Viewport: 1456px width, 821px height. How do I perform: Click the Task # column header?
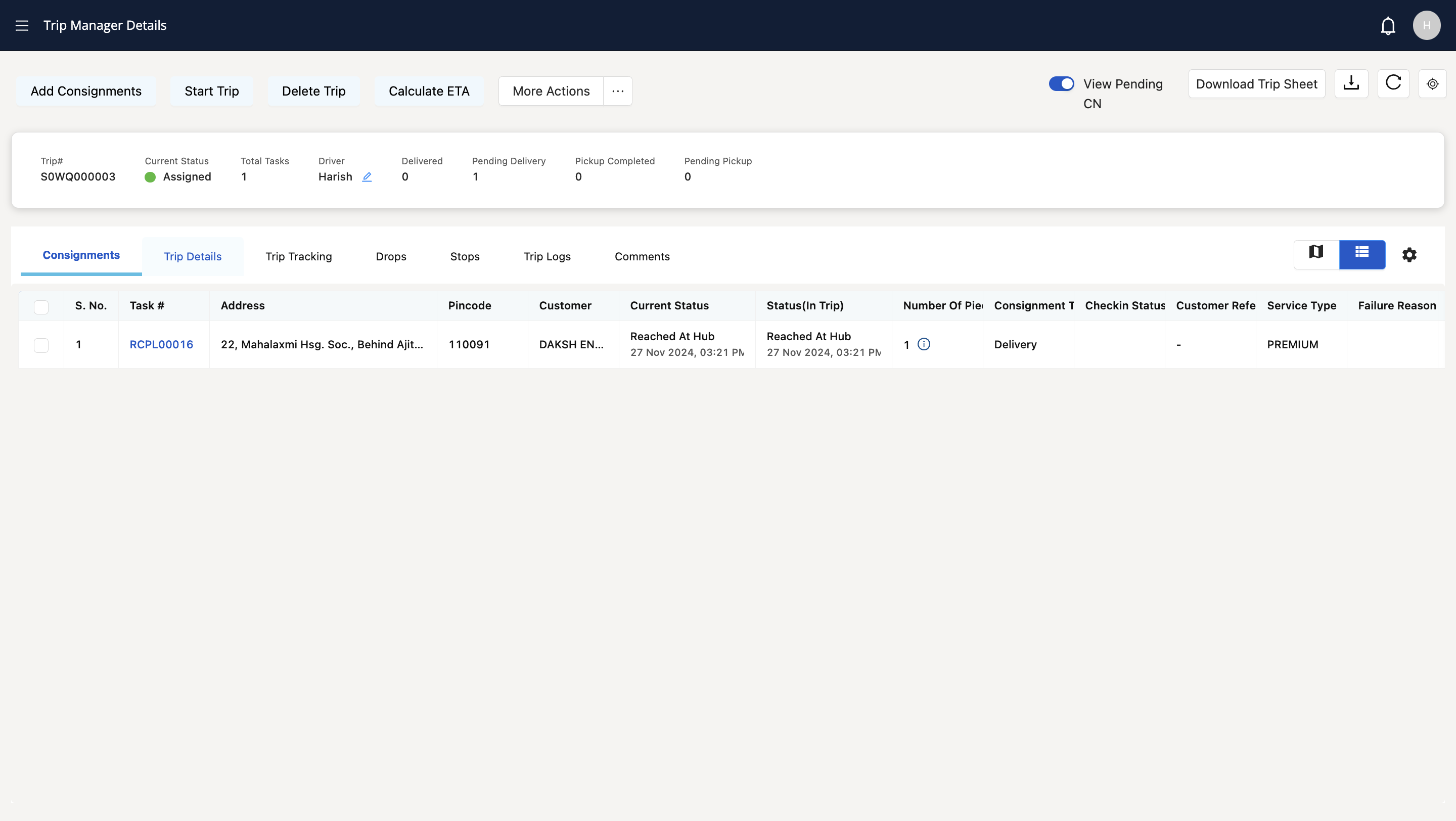point(164,306)
